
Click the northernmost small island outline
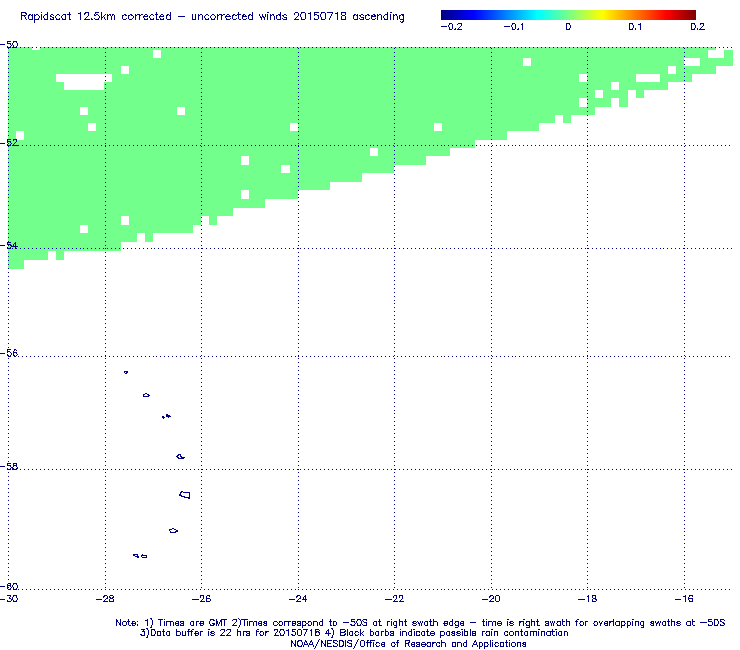pos(126,372)
